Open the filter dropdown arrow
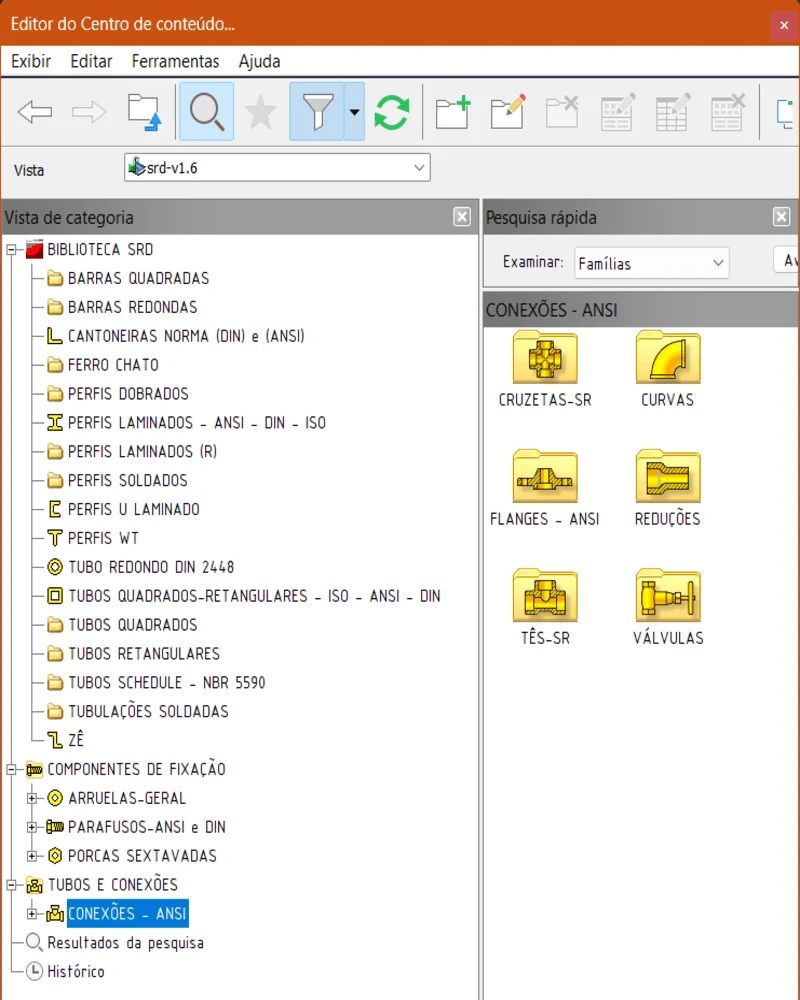800x1000 pixels. tap(354, 112)
